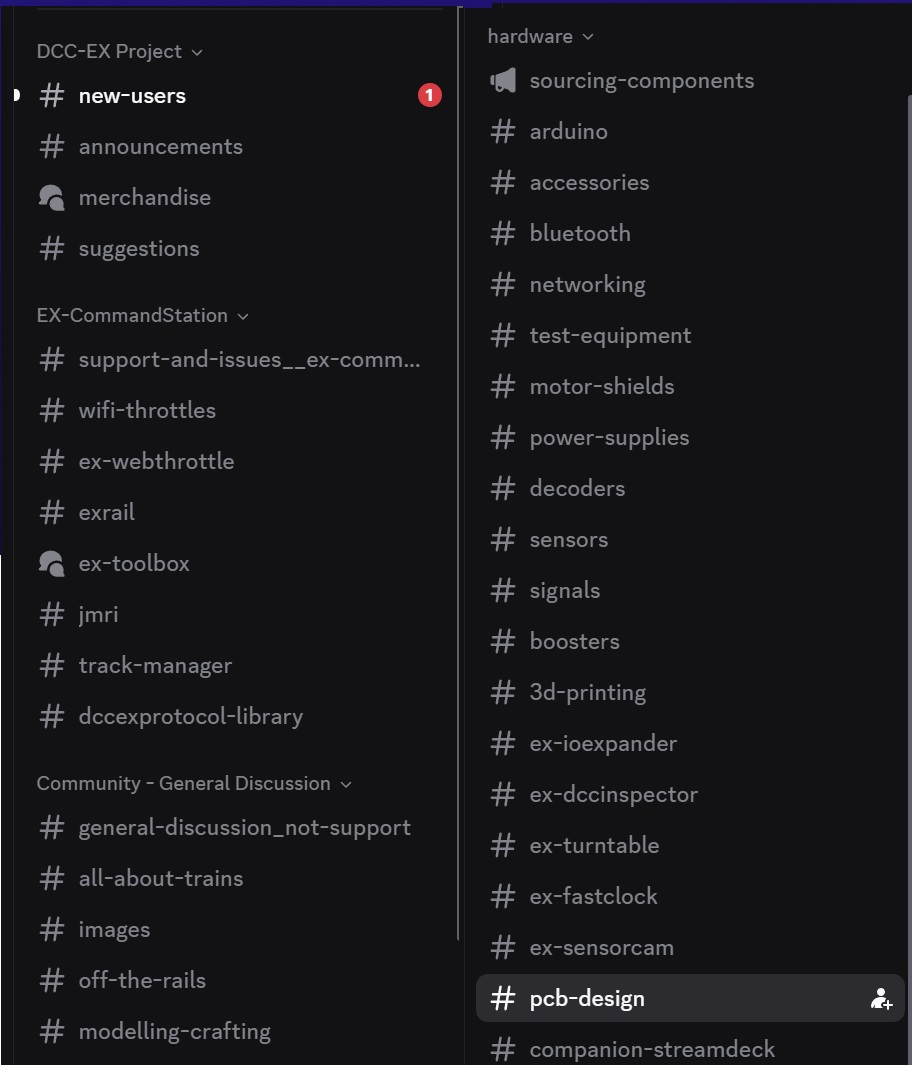912x1065 pixels.
Task: Click the forum icon beside ex-toolbox
Action: pyautogui.click(x=51, y=563)
